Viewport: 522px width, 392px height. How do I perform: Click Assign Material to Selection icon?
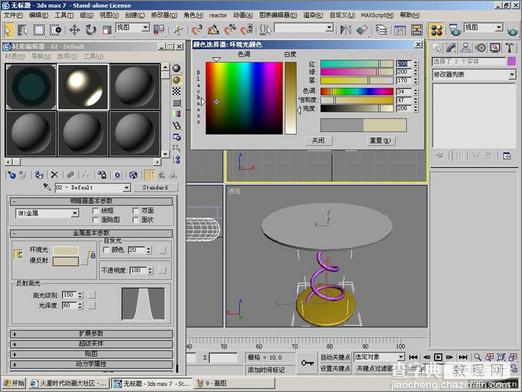tap(39, 175)
